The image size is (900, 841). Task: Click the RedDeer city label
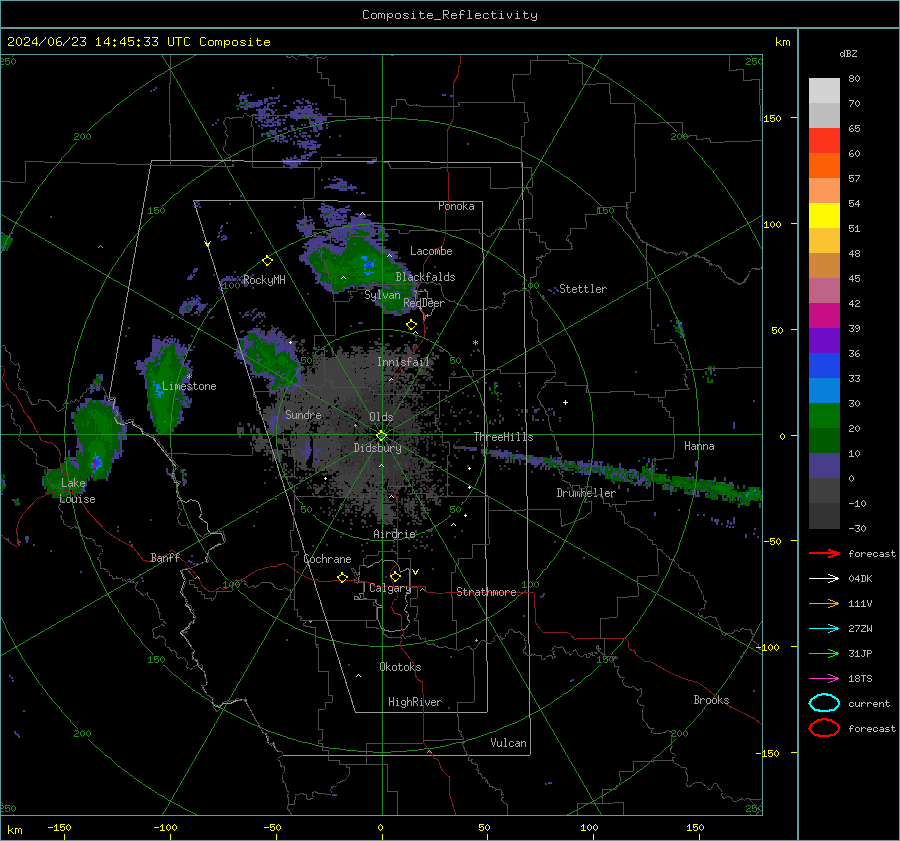tap(424, 303)
